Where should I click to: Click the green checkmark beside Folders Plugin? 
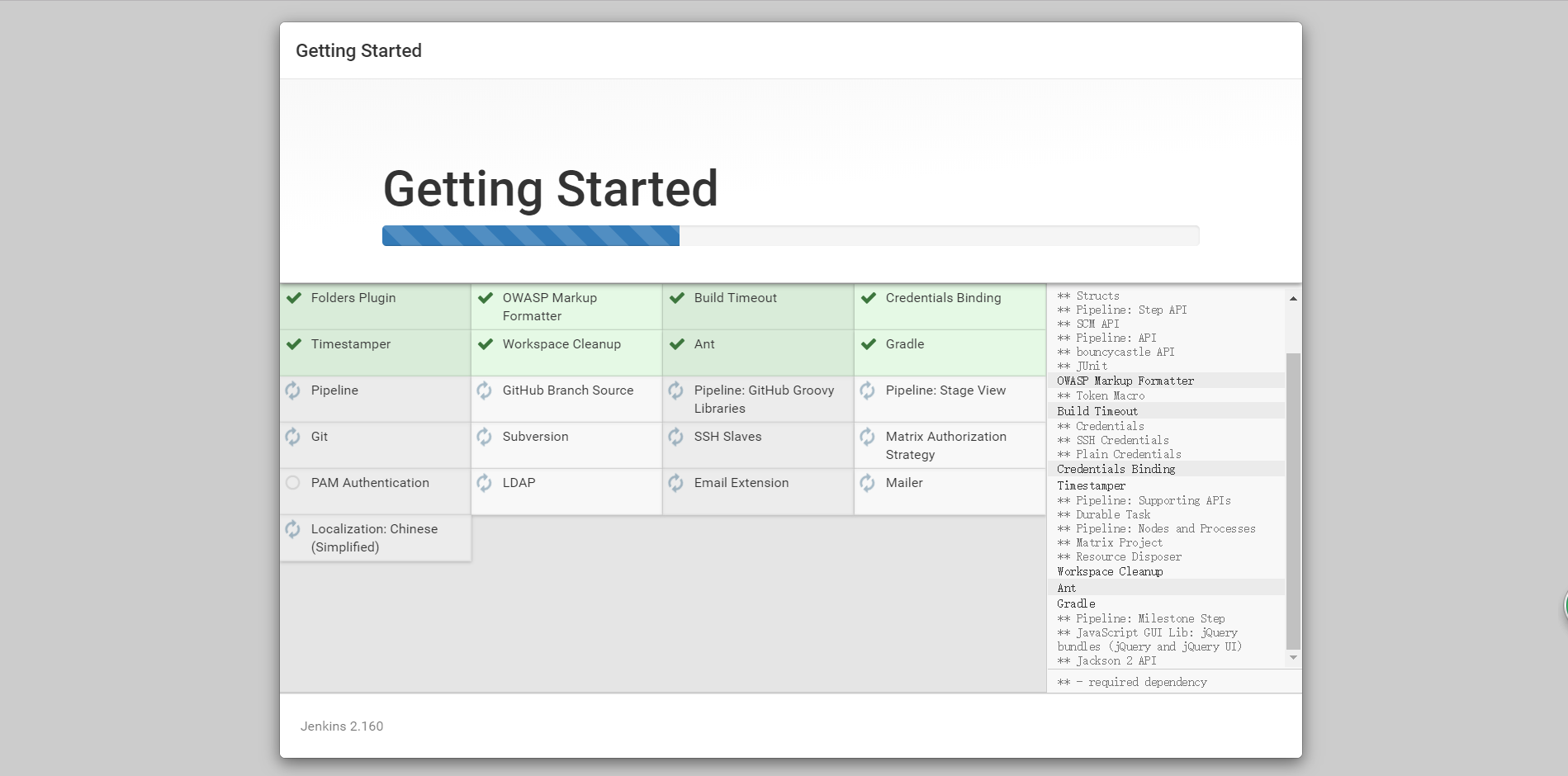294,298
